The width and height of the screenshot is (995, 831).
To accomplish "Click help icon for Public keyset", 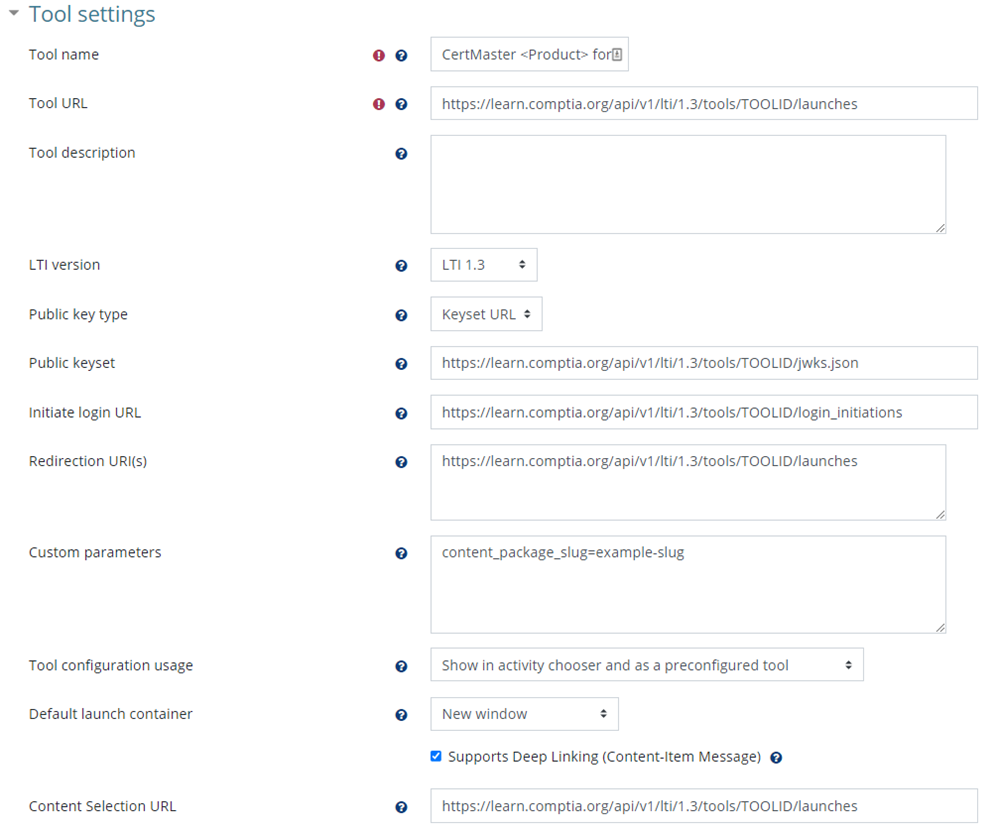I will [x=401, y=364].
